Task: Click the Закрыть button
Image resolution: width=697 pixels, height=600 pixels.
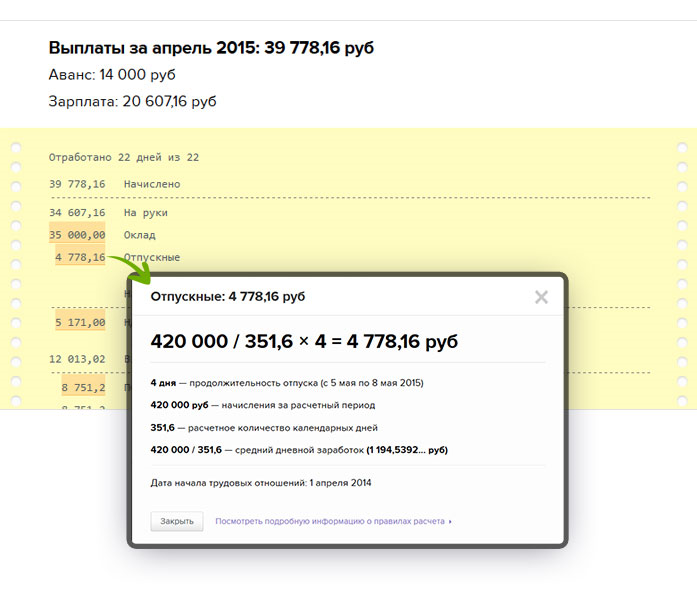Action: (x=177, y=521)
